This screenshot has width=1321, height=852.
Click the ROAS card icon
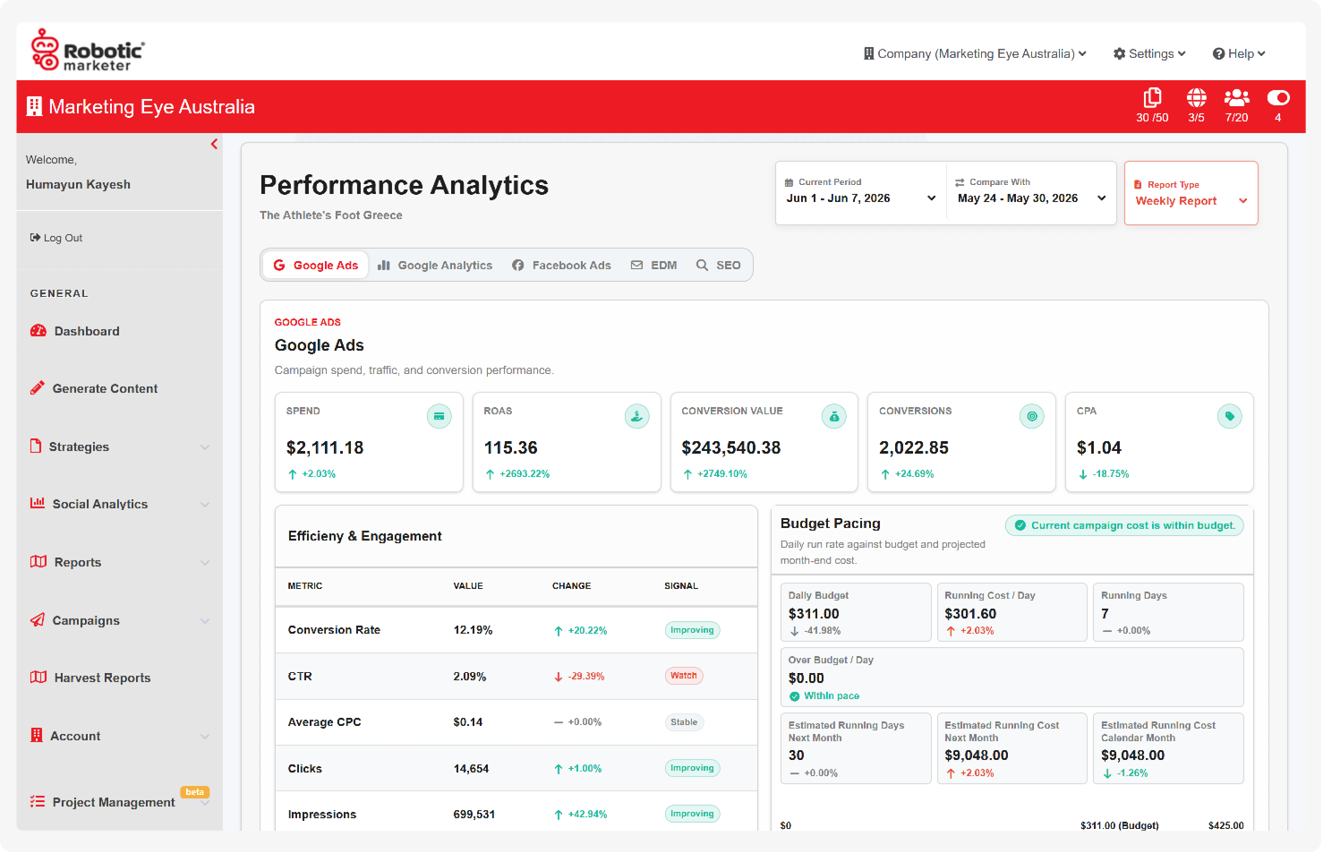tap(636, 416)
